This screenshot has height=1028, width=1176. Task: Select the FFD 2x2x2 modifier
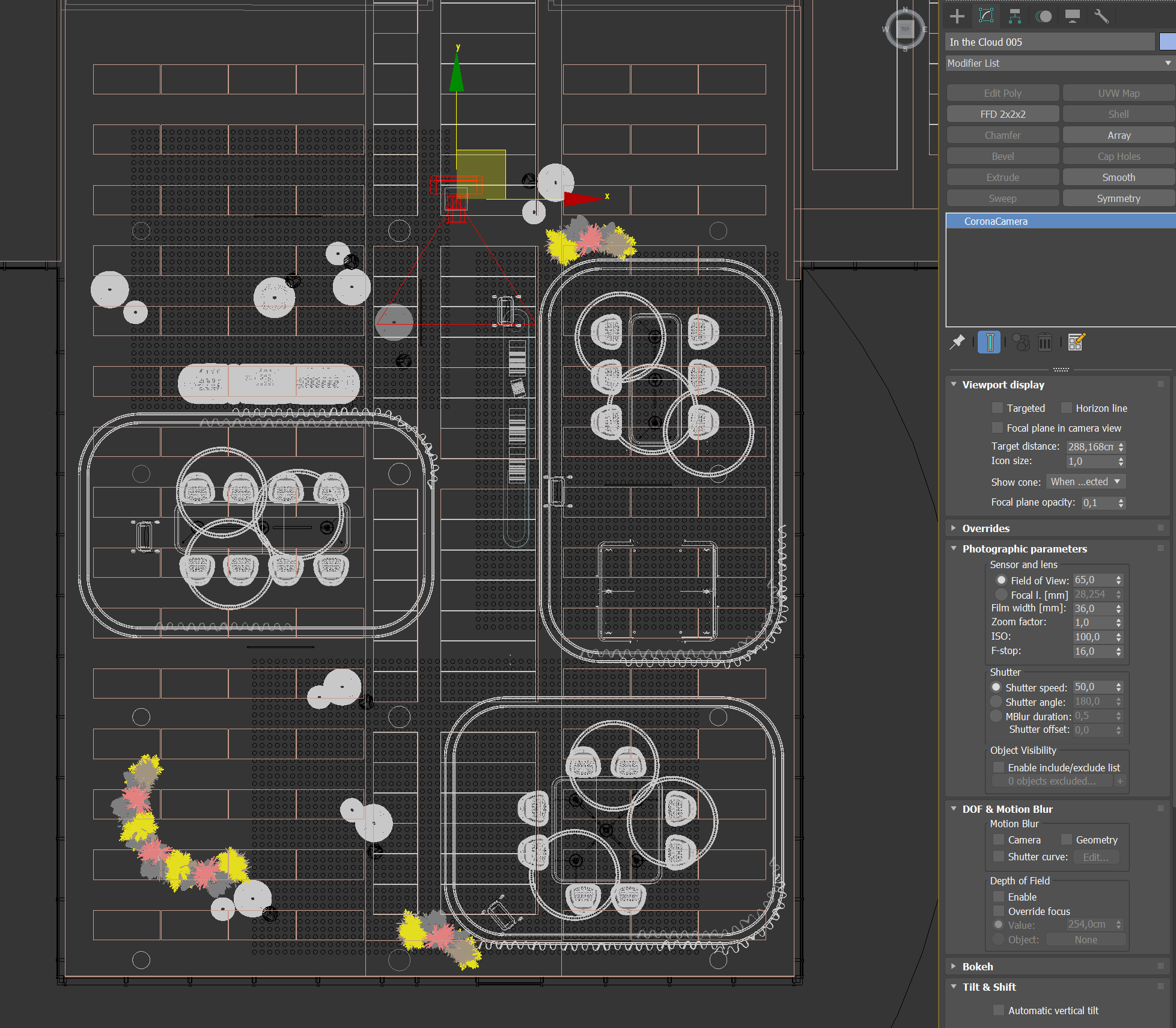pos(1002,114)
